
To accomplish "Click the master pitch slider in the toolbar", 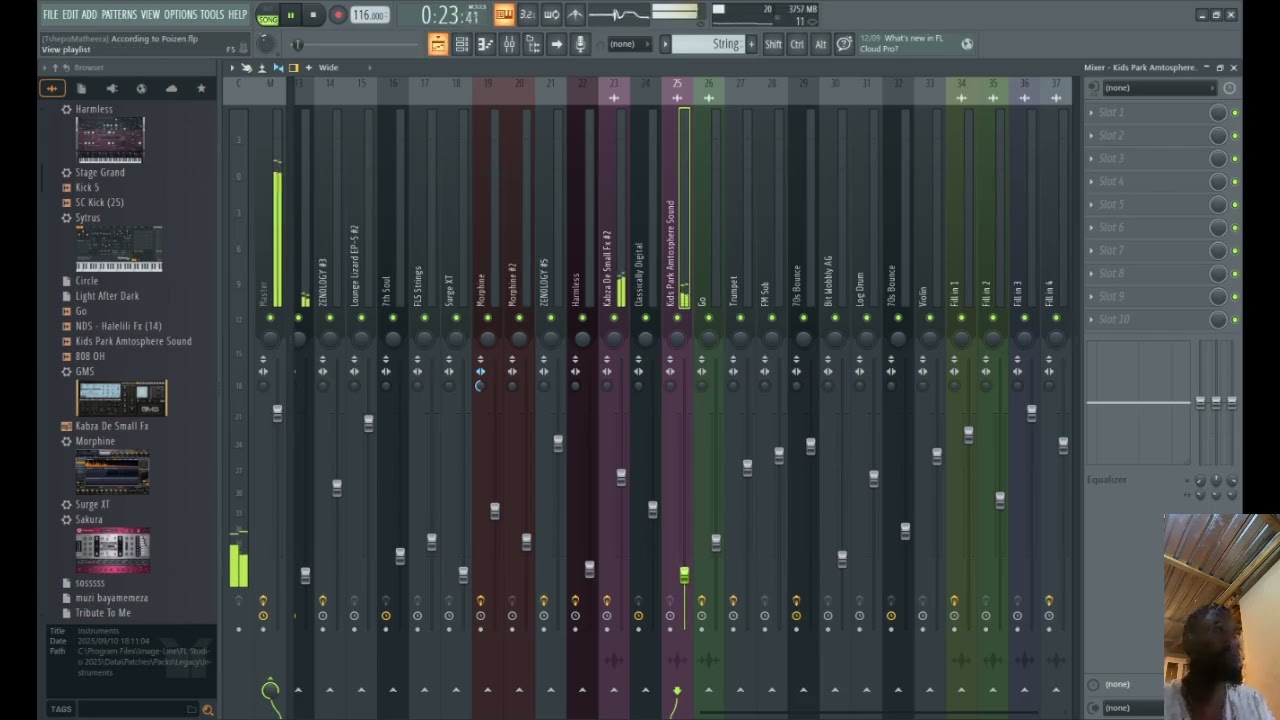I will 297,44.
